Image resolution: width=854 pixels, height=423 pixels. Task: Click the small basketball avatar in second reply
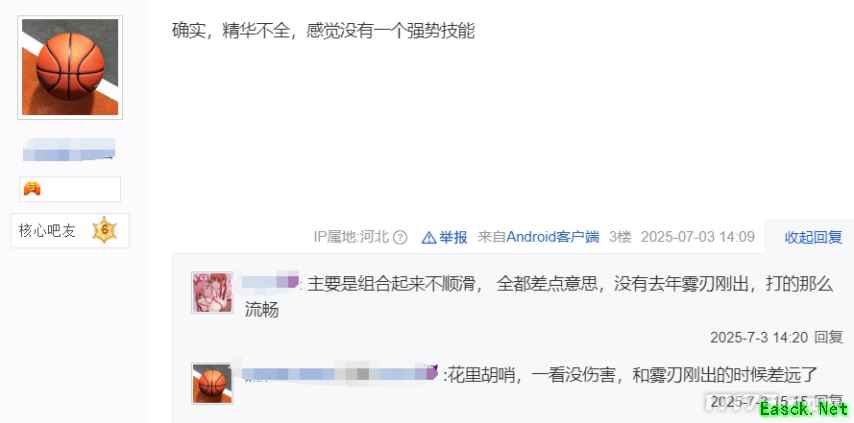point(212,384)
